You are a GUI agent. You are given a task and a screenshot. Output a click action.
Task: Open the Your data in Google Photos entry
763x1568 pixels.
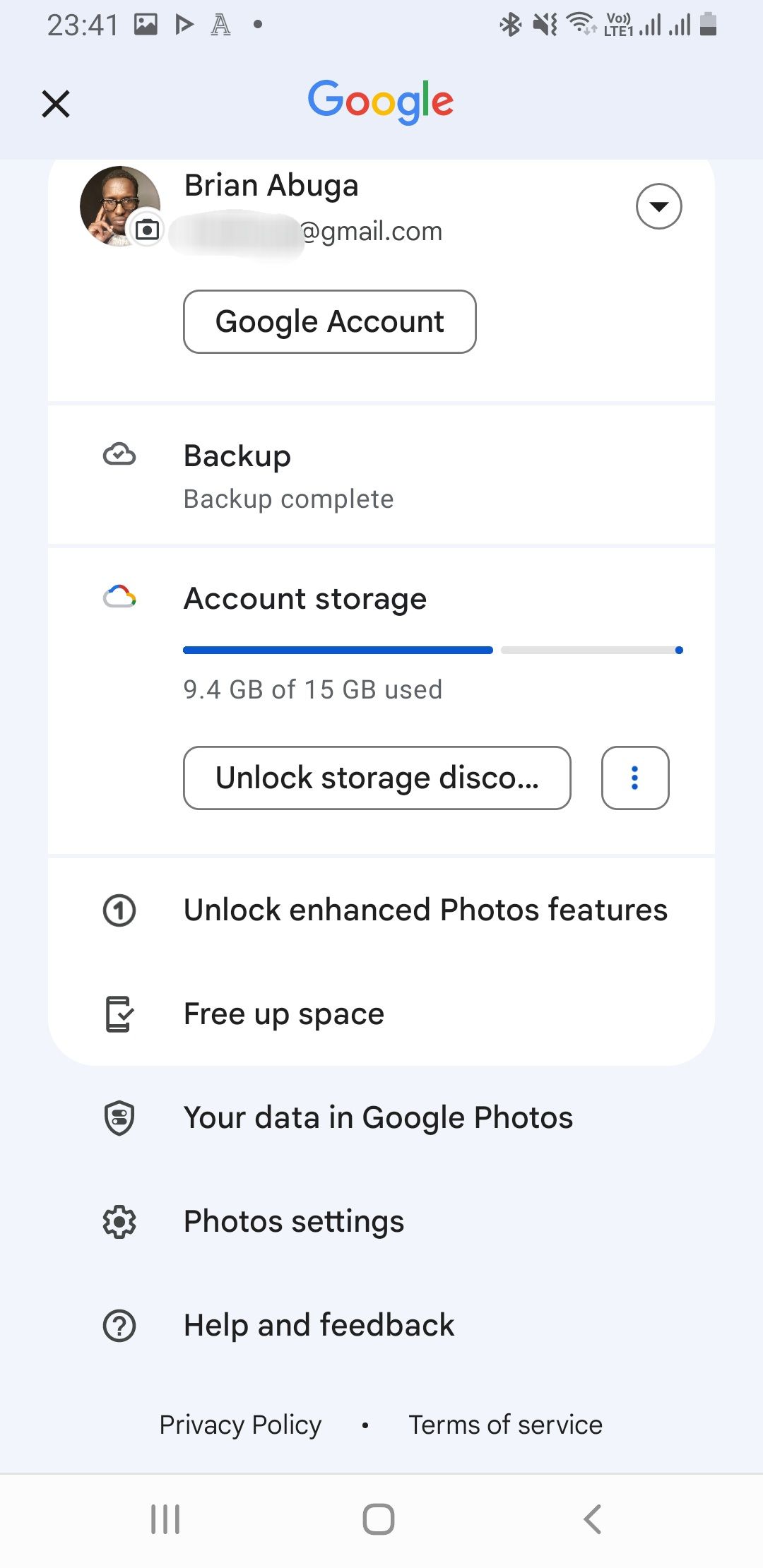tap(377, 1118)
